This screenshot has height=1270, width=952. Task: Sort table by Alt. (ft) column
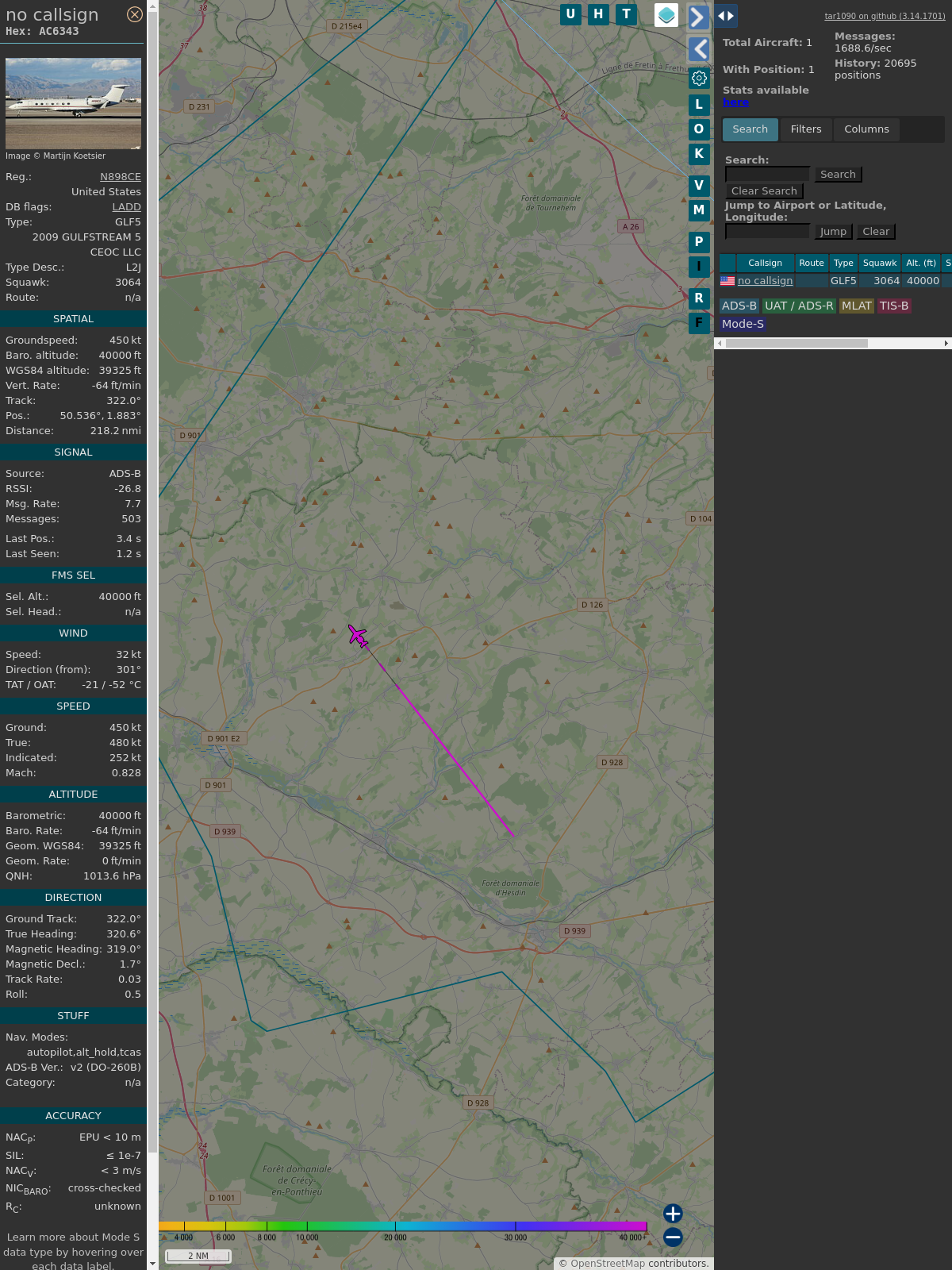[x=921, y=264]
